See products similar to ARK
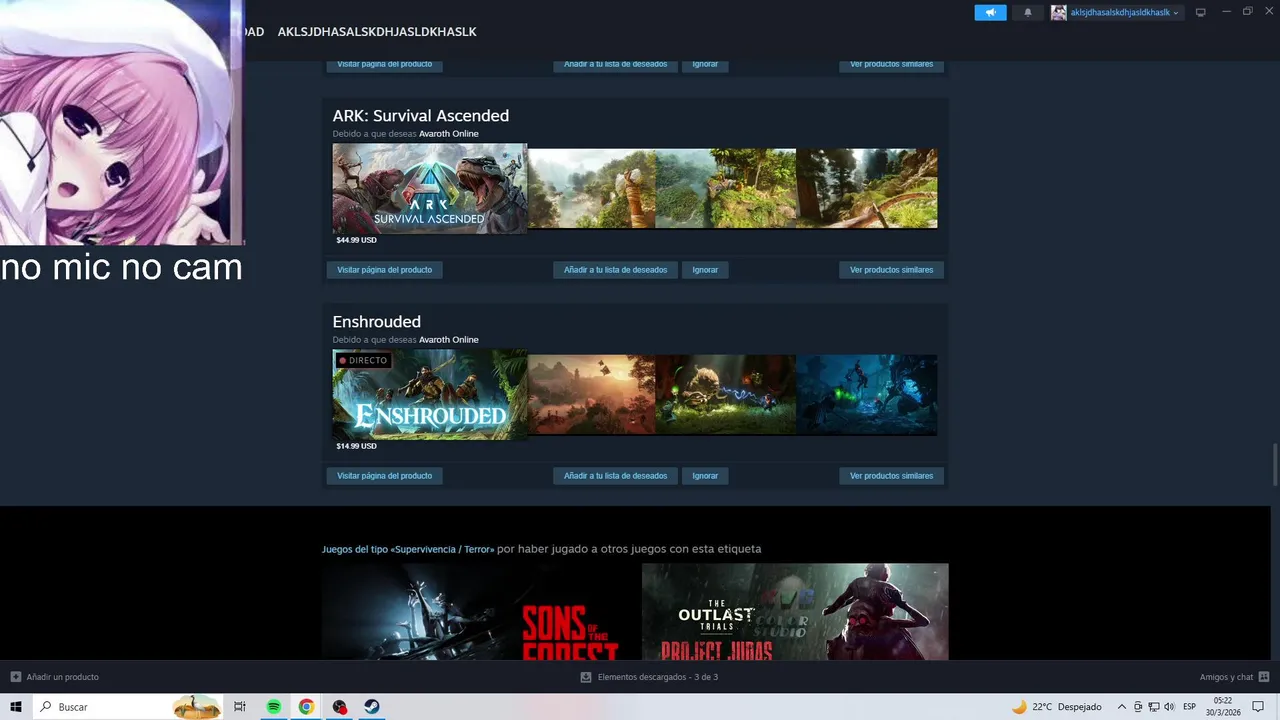Image resolution: width=1280 pixels, height=720 pixels. pyautogui.click(x=891, y=270)
